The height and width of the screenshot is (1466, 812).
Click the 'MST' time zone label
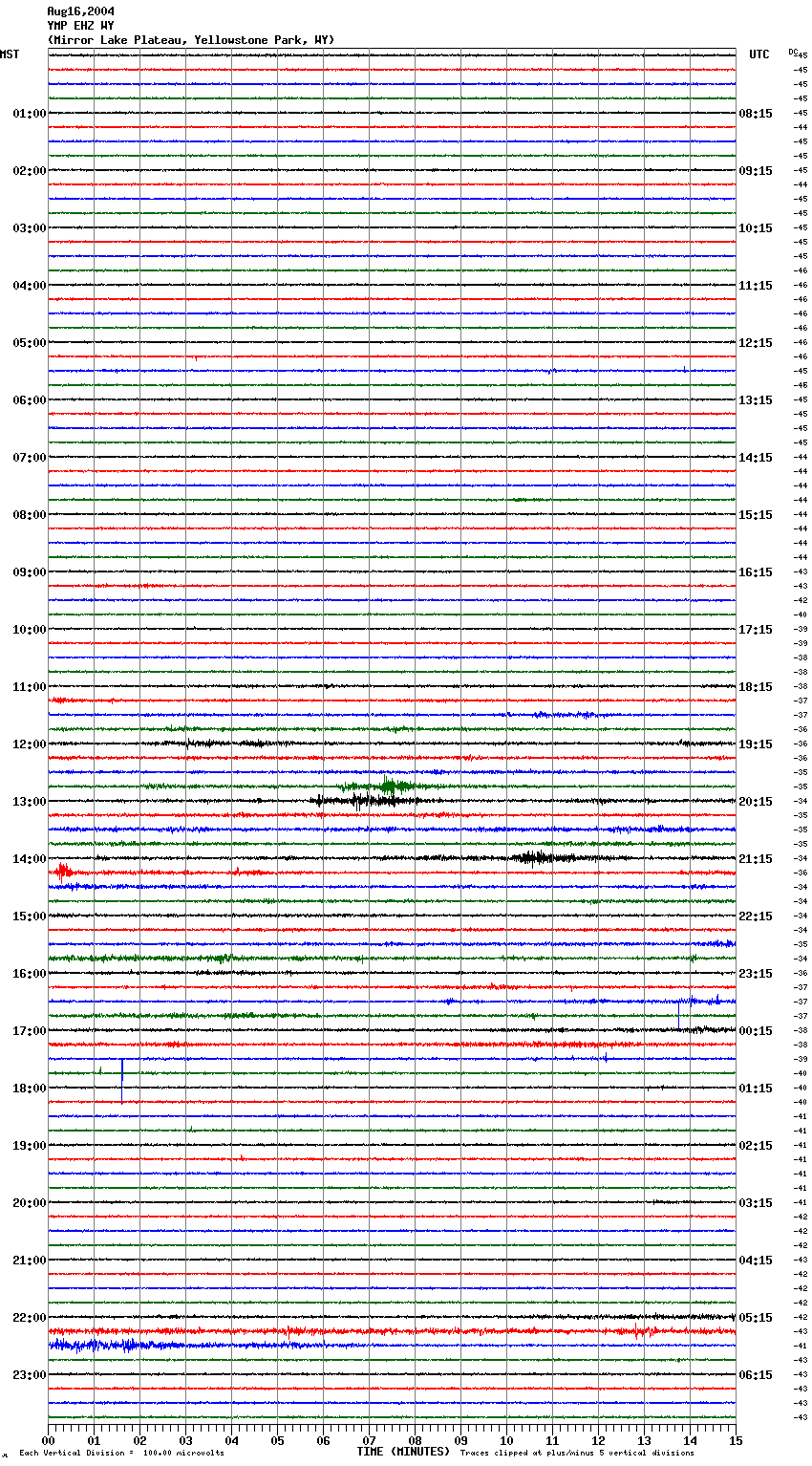tap(10, 54)
